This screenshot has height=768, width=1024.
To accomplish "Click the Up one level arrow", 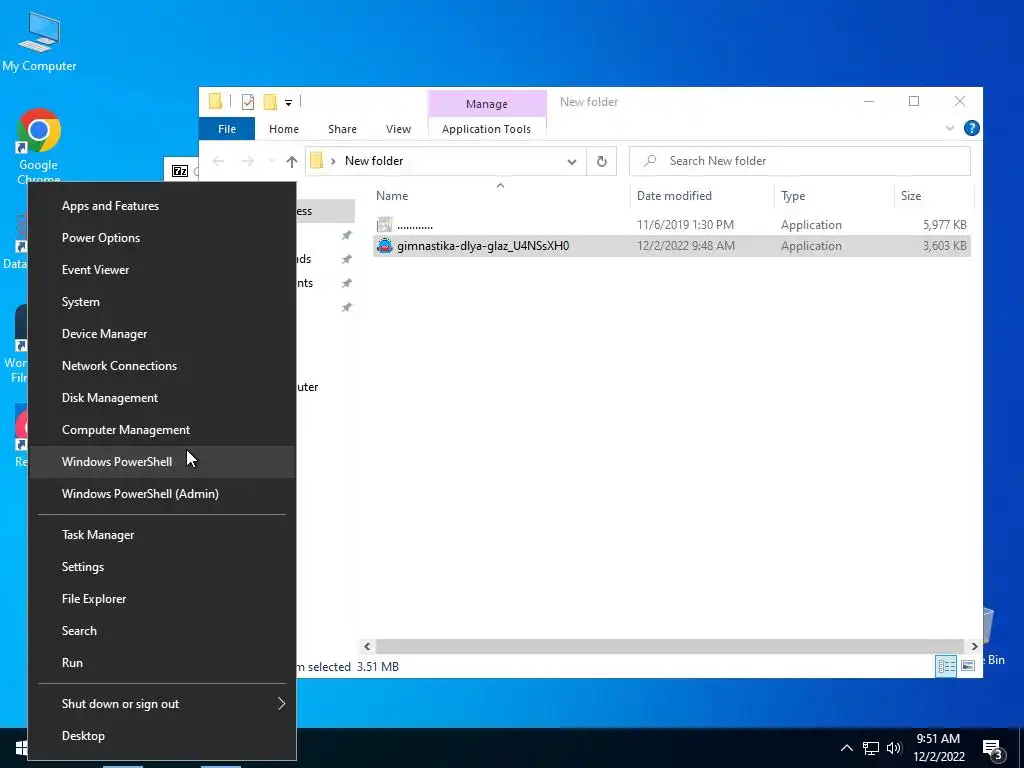I will tap(292, 161).
